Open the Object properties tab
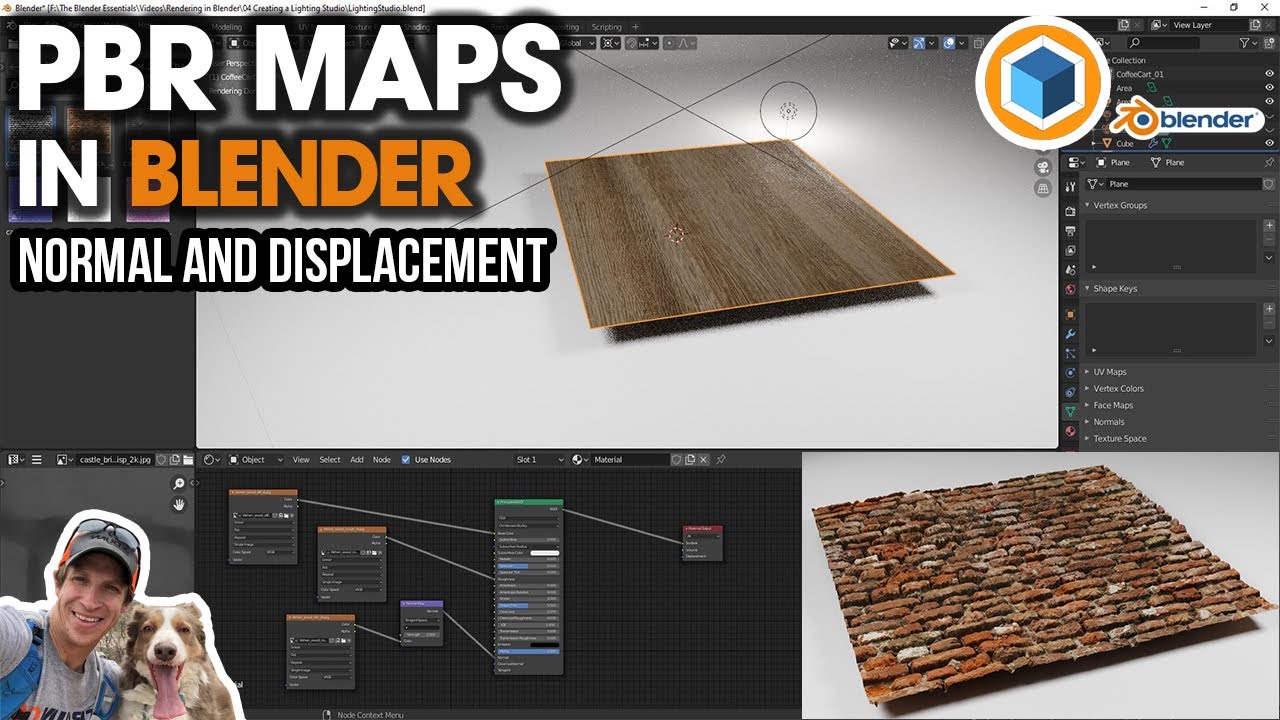The width and height of the screenshot is (1280, 720). [x=1070, y=314]
